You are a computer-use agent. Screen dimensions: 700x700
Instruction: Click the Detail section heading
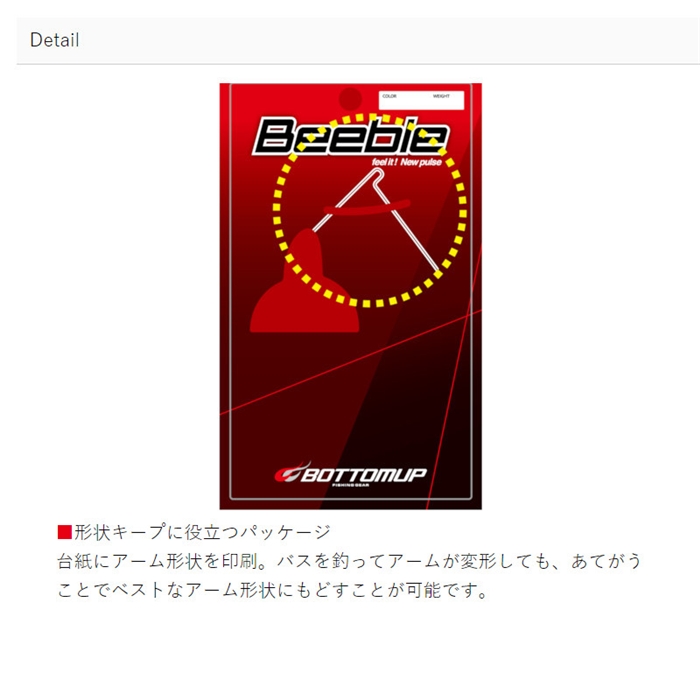point(54,40)
